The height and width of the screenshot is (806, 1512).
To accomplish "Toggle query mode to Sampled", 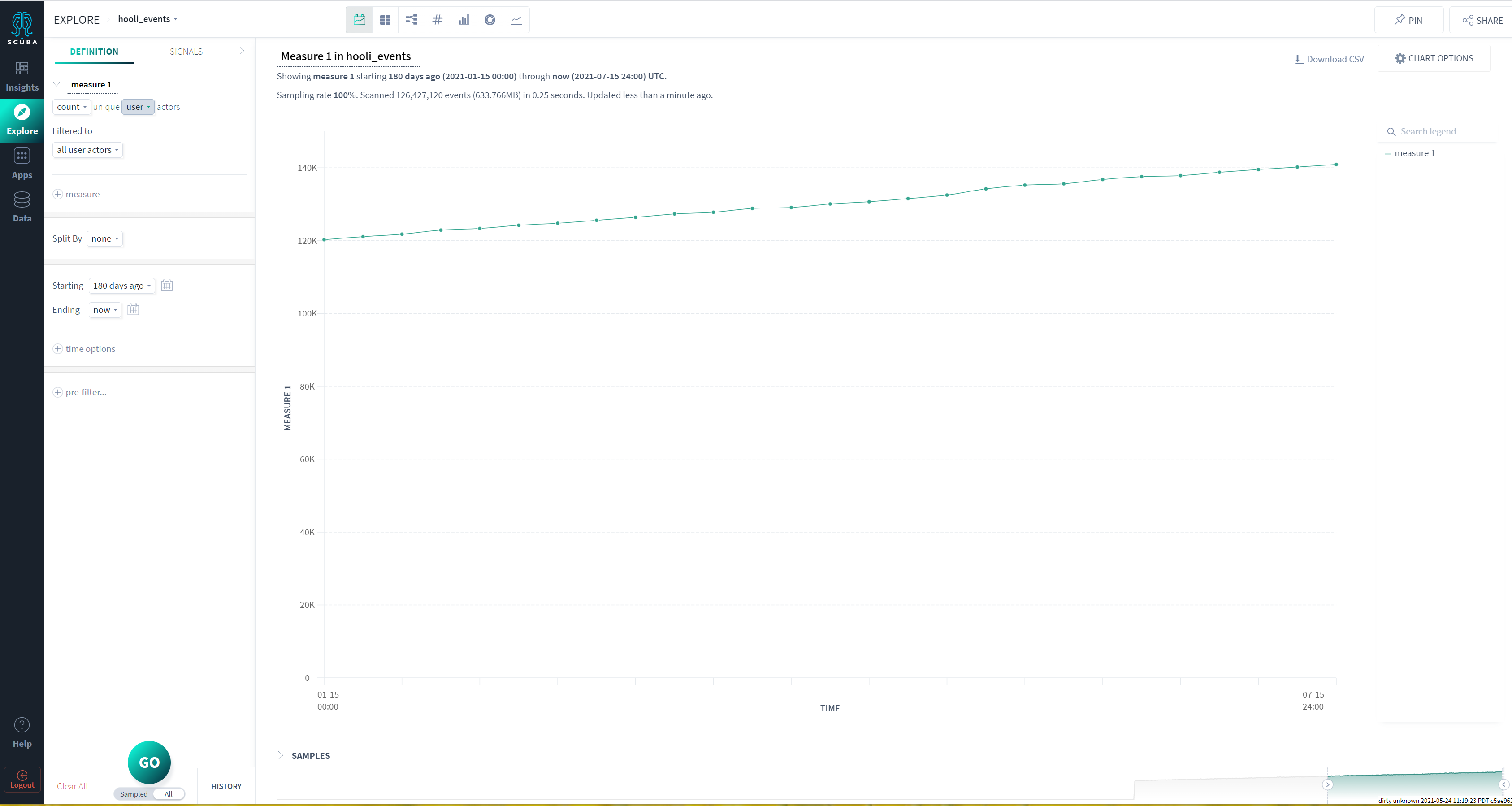I will coord(134,793).
